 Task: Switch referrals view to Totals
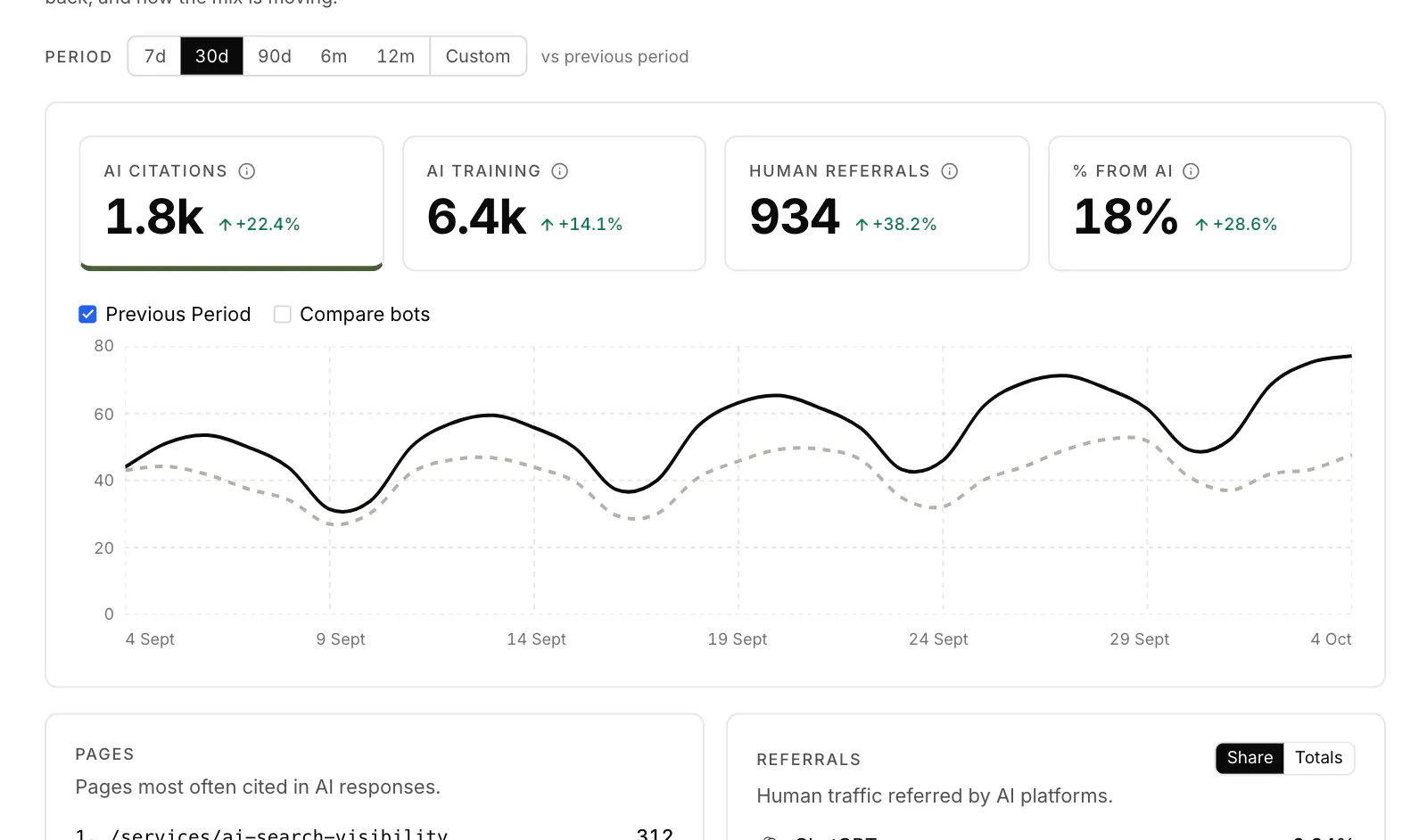[1319, 758]
